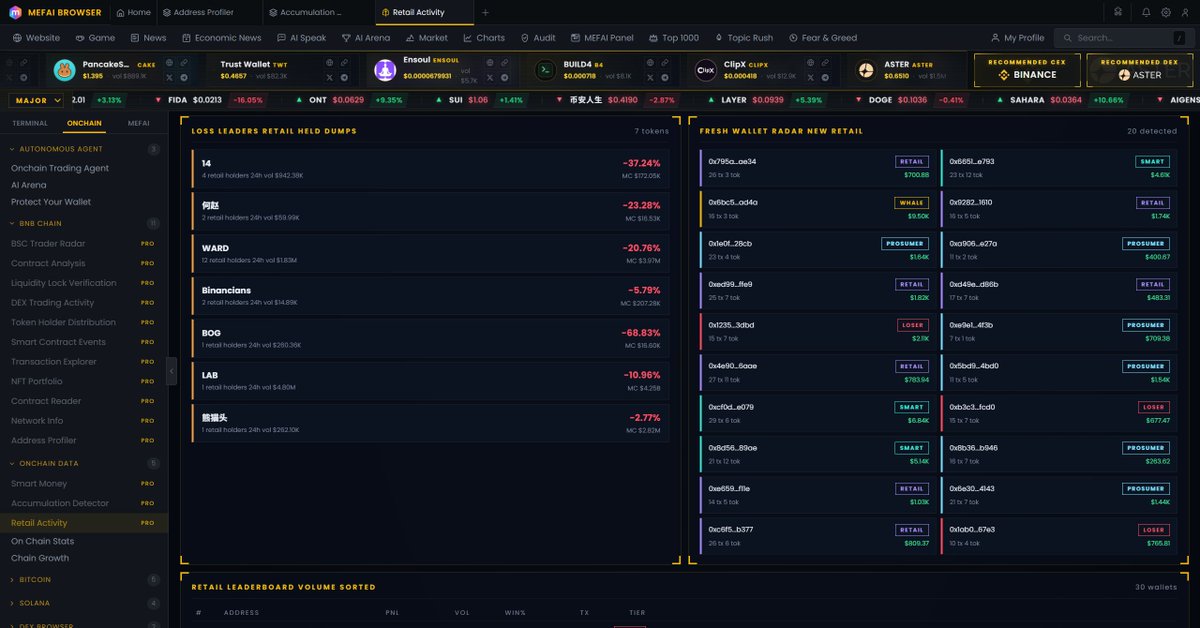Collapse the BNB Chain section

tap(84, 224)
